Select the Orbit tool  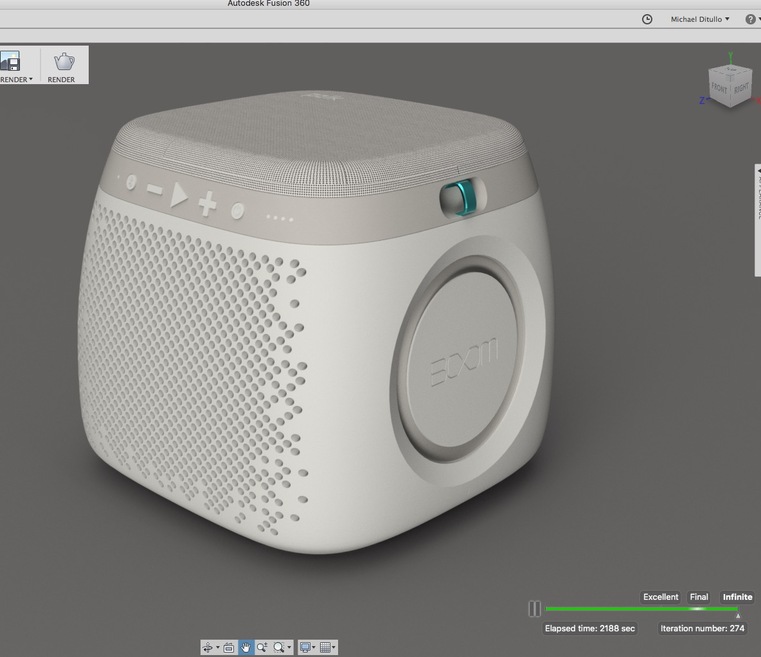pyautogui.click(x=207, y=647)
